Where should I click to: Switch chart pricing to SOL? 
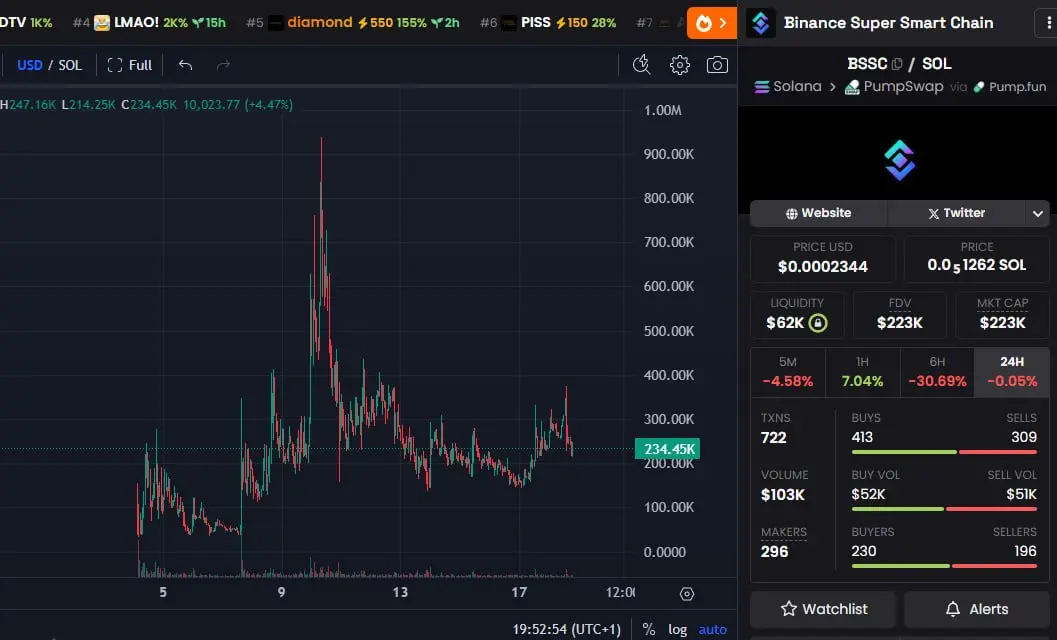(x=70, y=65)
